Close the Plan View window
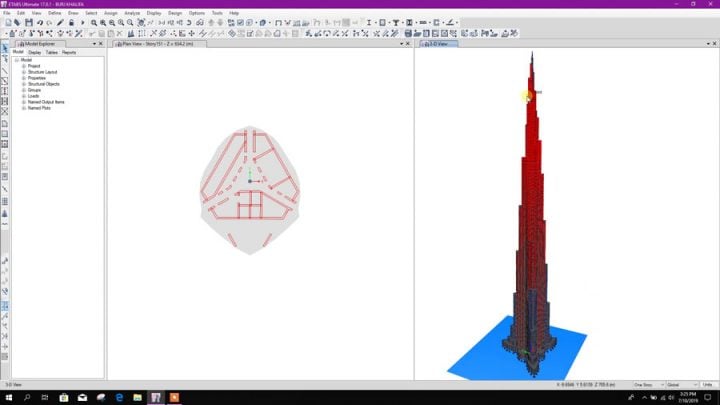Image resolution: width=720 pixels, height=405 pixels. click(408, 44)
